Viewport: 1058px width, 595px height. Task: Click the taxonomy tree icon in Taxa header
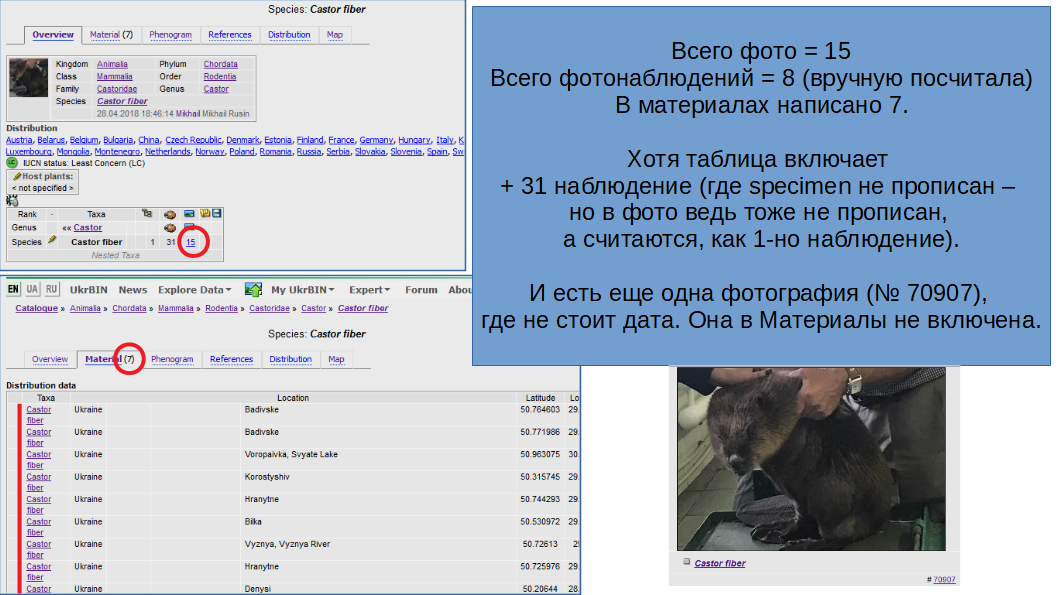147,213
